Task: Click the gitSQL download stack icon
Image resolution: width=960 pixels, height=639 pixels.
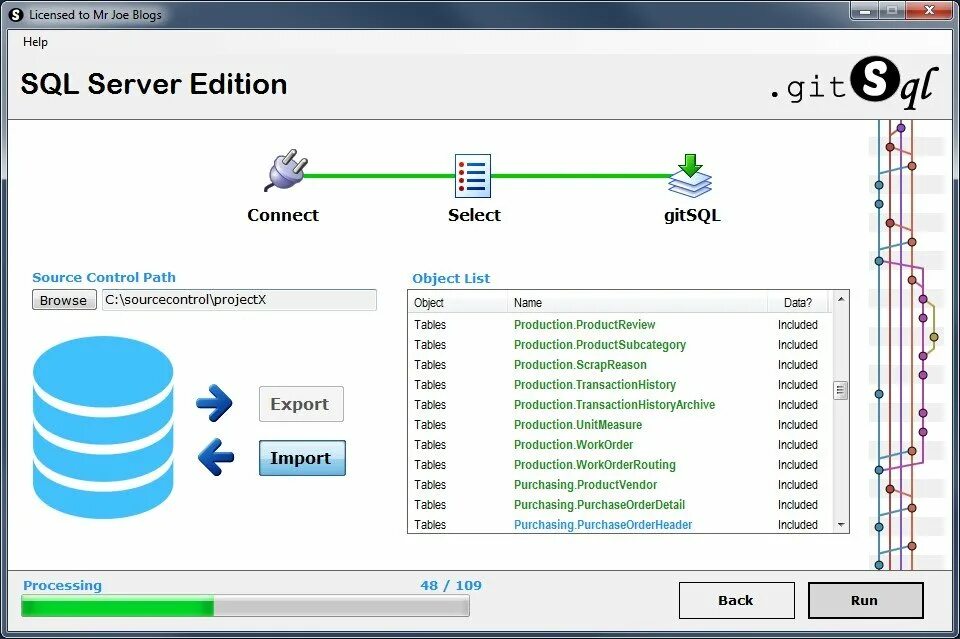Action: 690,176
